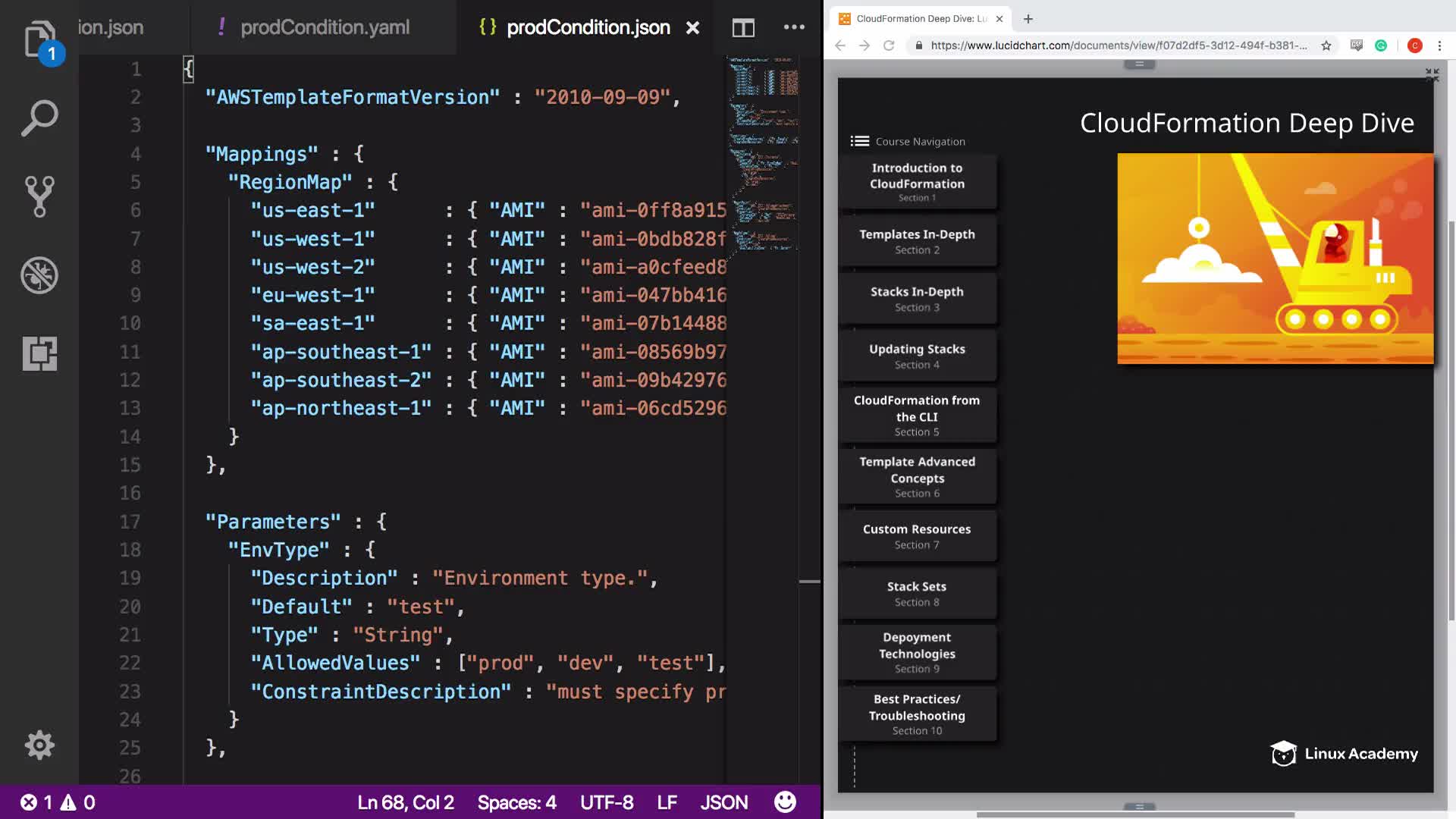The image size is (1456, 819).
Task: Bookmark the page with star icon
Action: coord(1326,45)
